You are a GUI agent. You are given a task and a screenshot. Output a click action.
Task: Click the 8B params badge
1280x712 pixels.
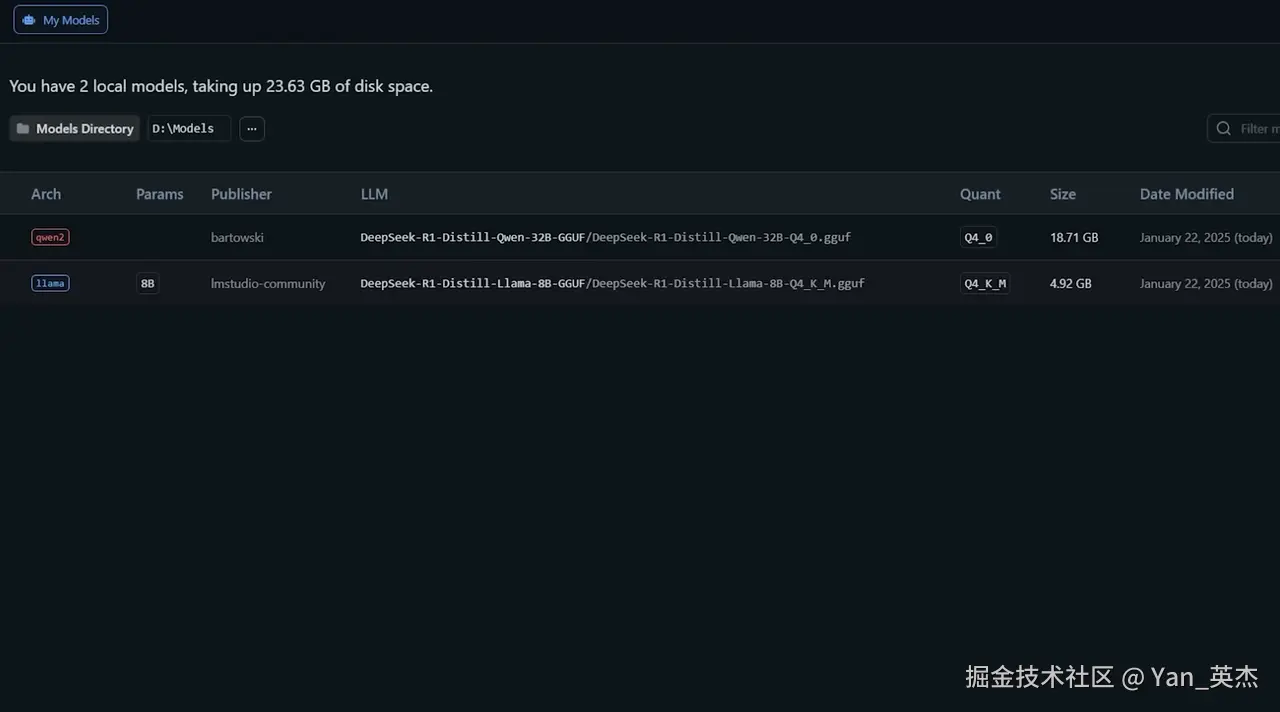click(x=148, y=284)
